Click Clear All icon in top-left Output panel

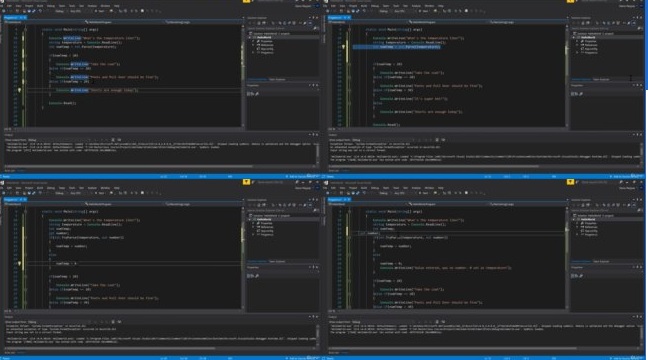point(113,140)
